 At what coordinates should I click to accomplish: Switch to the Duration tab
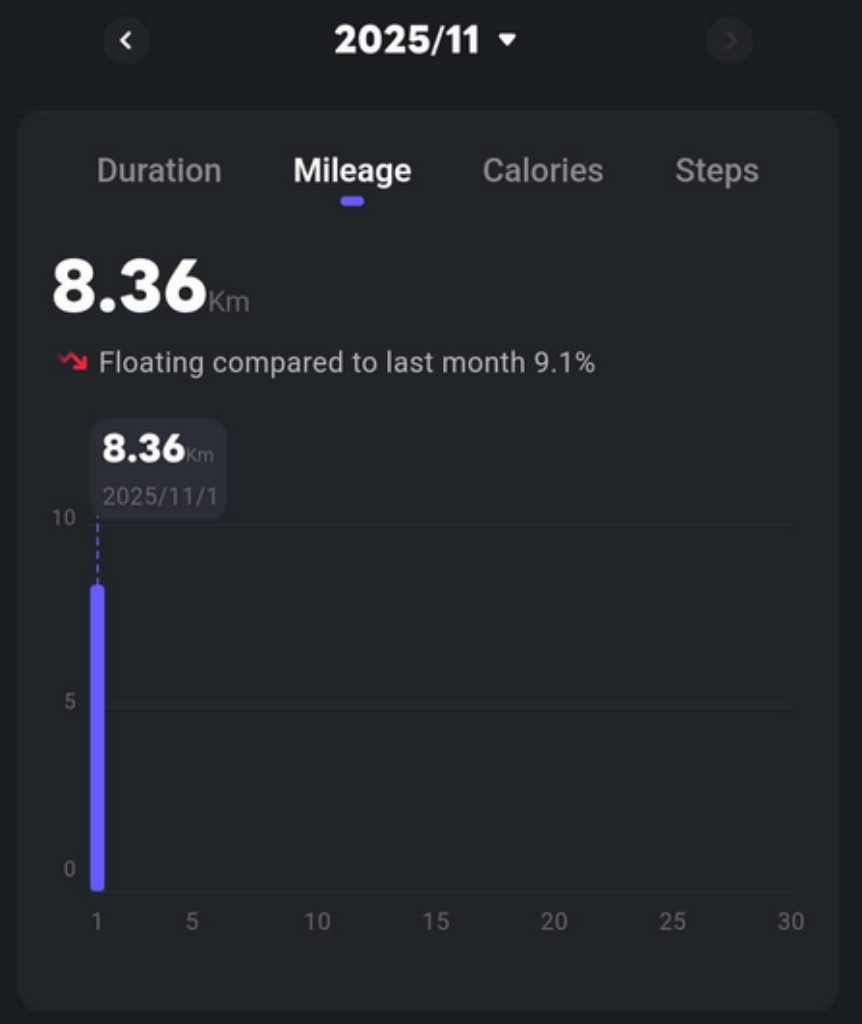click(159, 171)
